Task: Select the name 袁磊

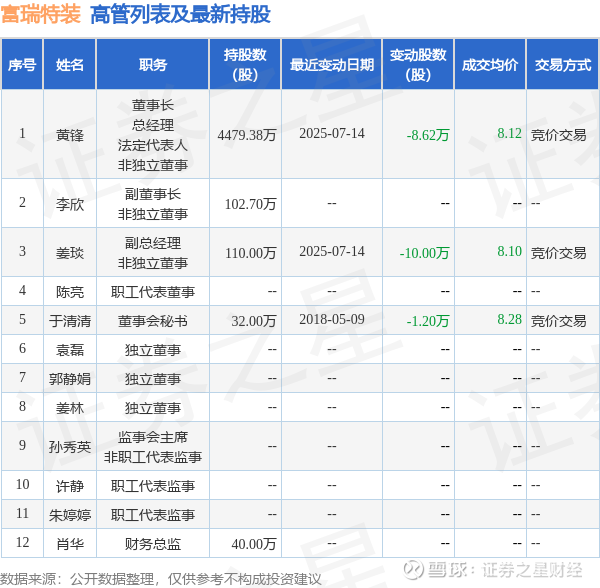Action: click(70, 350)
